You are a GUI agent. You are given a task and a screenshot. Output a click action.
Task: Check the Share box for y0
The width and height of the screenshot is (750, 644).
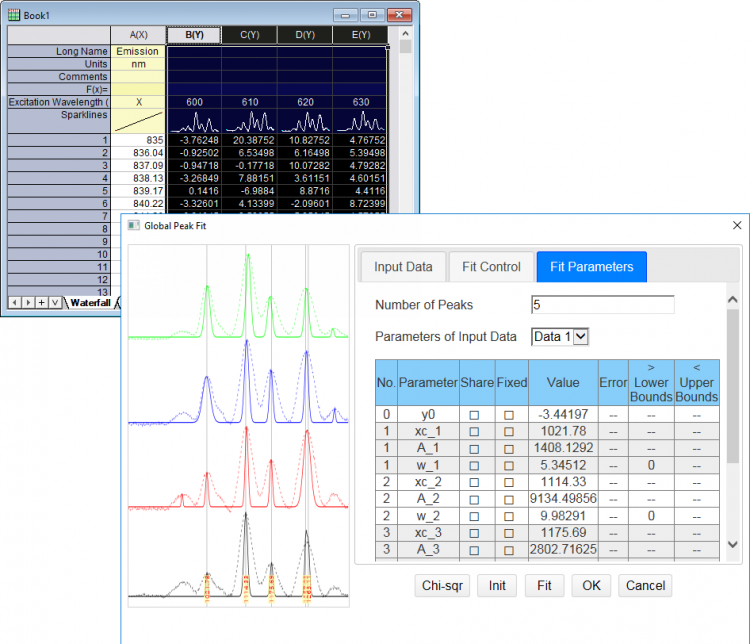[x=475, y=414]
